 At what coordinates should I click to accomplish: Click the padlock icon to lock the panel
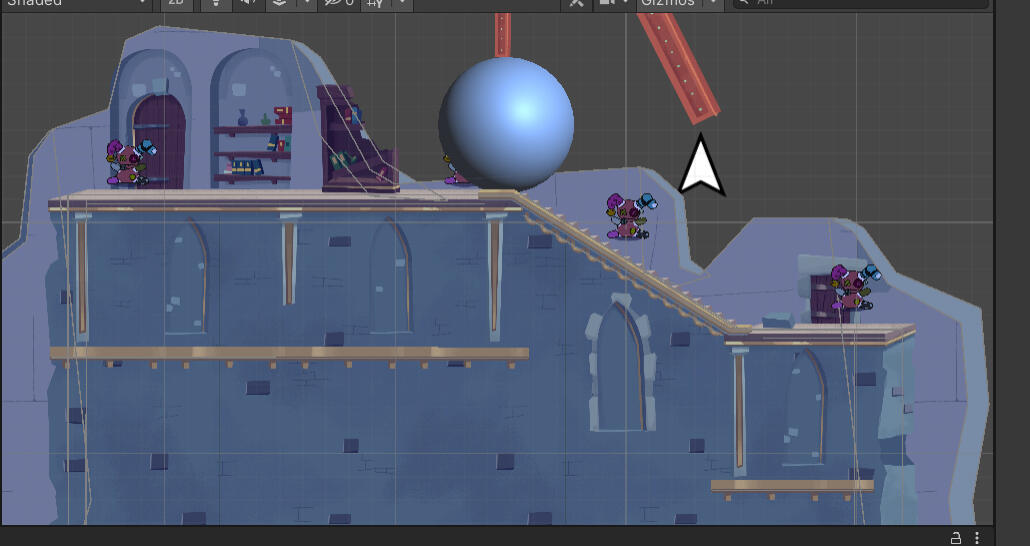(x=955, y=538)
